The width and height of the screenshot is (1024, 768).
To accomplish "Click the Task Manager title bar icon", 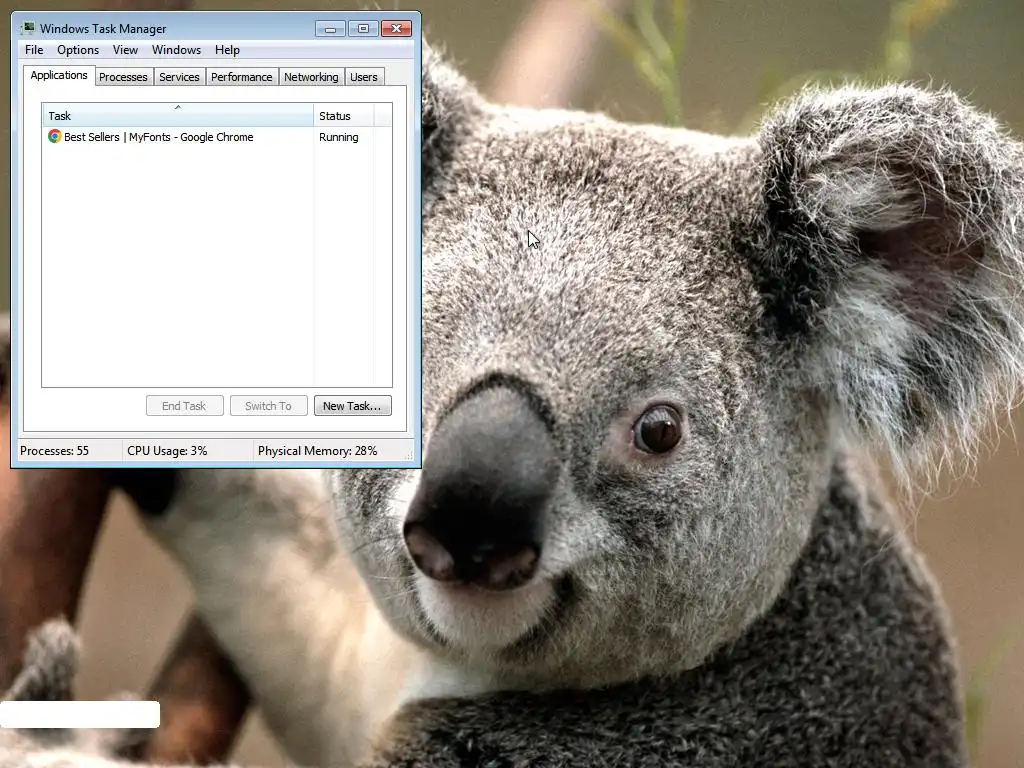I will coord(28,28).
